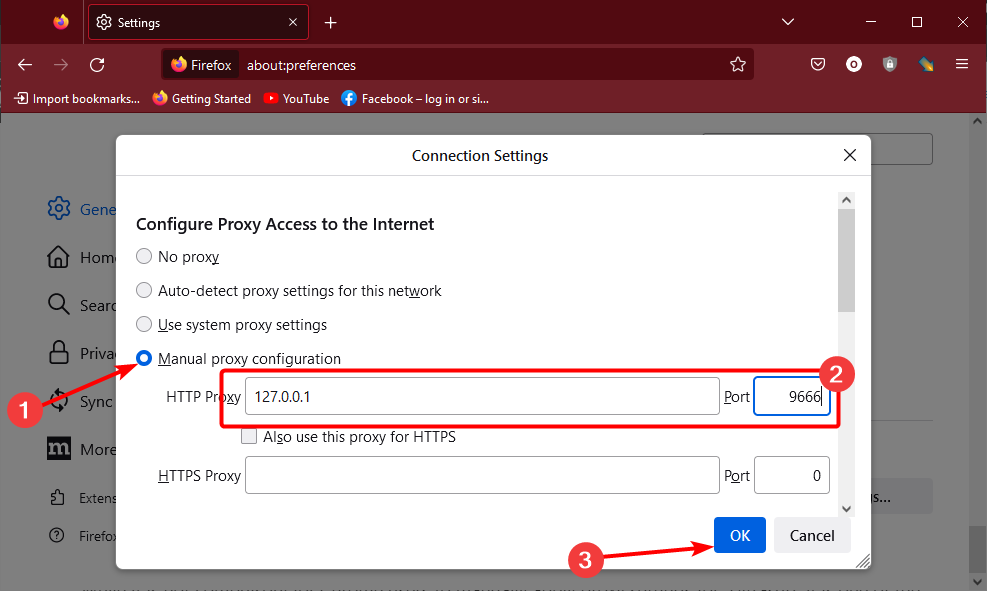Open More from Mozilla icon in sidebar
The image size is (987, 591).
click(x=59, y=449)
